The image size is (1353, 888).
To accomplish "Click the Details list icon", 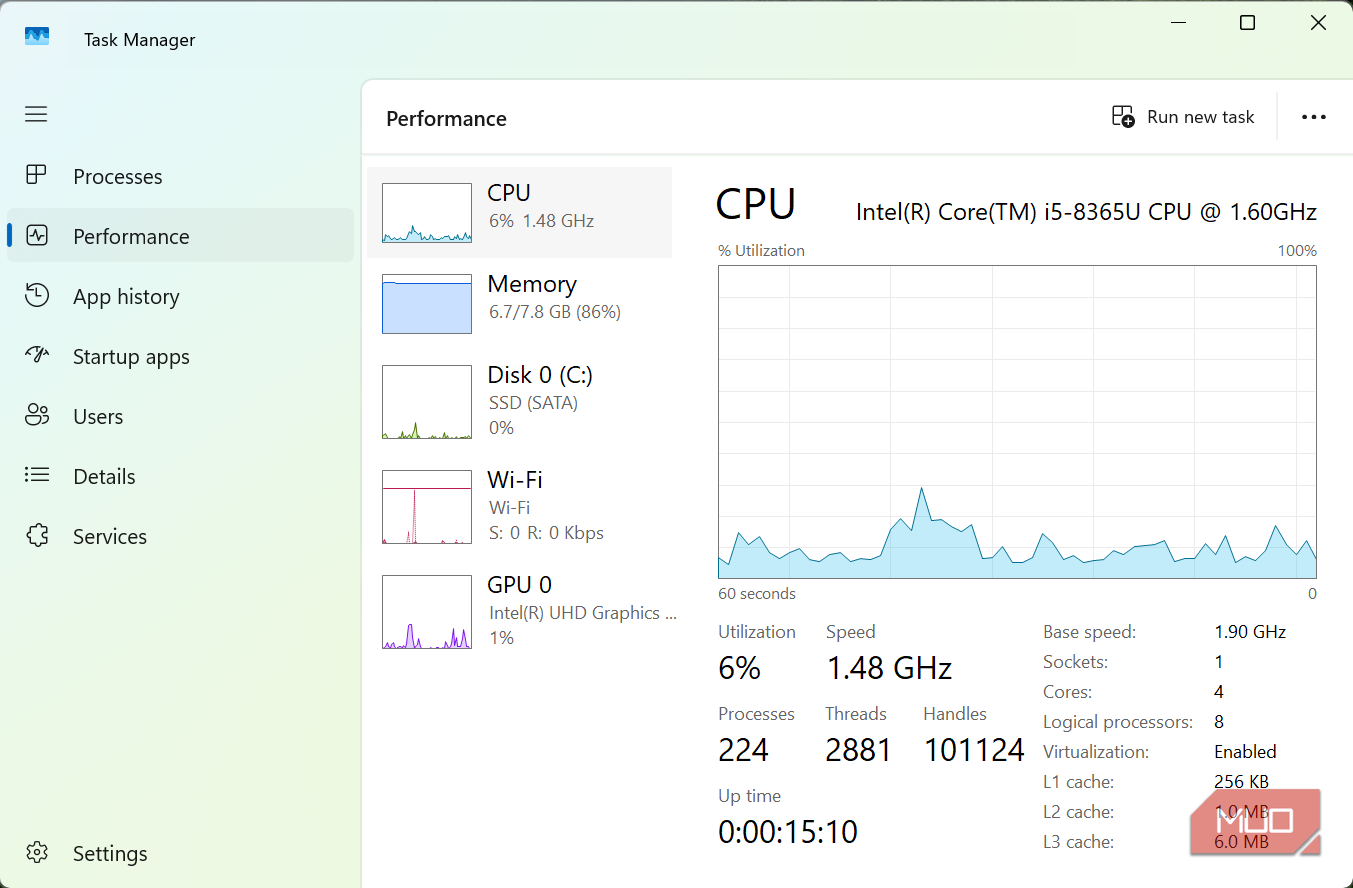I will [x=37, y=476].
